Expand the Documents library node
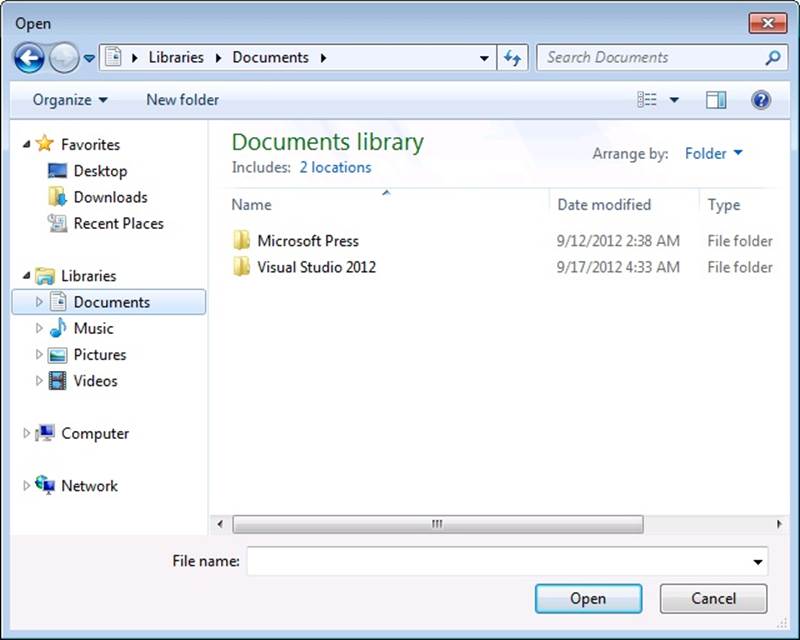 click(39, 302)
